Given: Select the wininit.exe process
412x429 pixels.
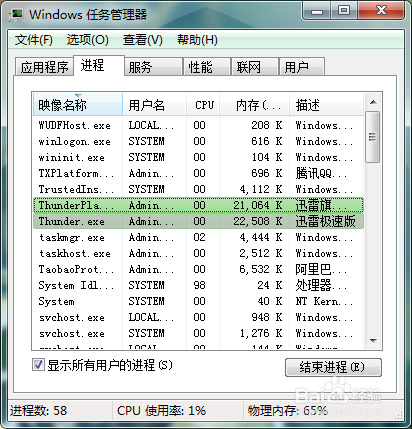Looking at the screenshot, I should [x=198, y=157].
